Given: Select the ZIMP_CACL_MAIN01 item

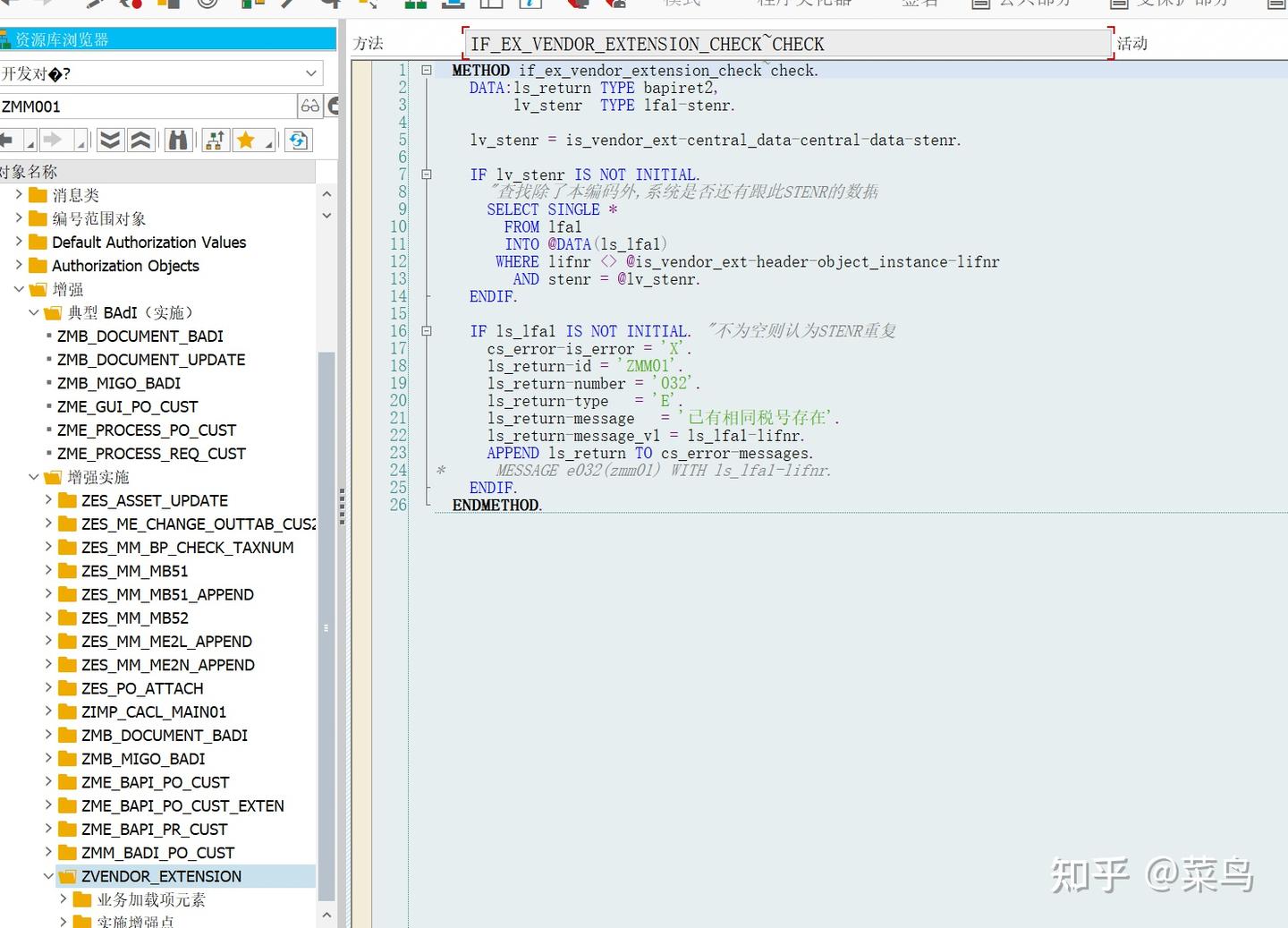Looking at the screenshot, I should (x=153, y=712).
